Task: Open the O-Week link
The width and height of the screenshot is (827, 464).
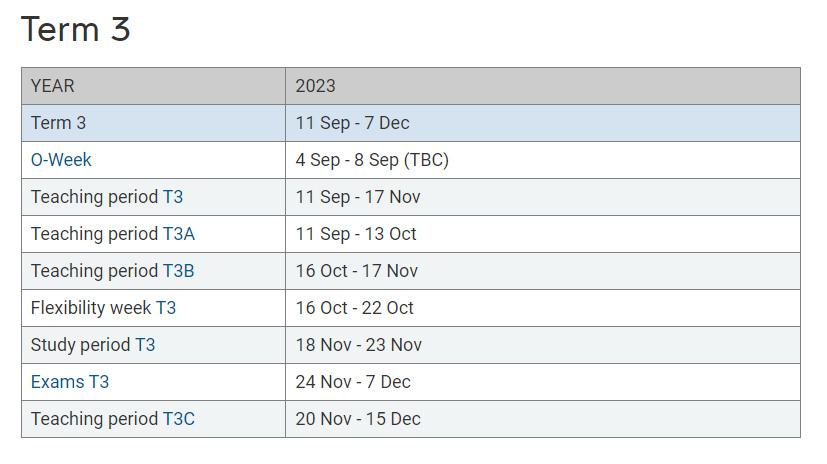Action: click(61, 160)
